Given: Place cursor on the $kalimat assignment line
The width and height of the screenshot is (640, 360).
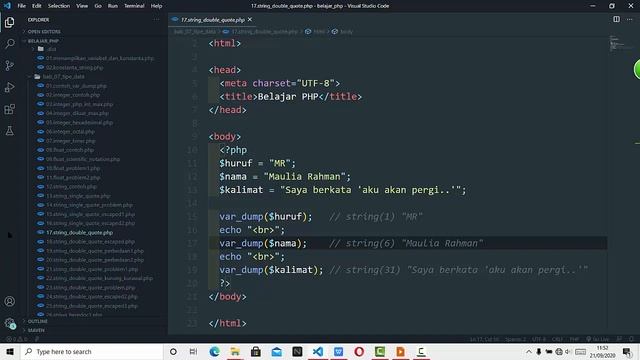Looking at the screenshot, I should [342, 190].
